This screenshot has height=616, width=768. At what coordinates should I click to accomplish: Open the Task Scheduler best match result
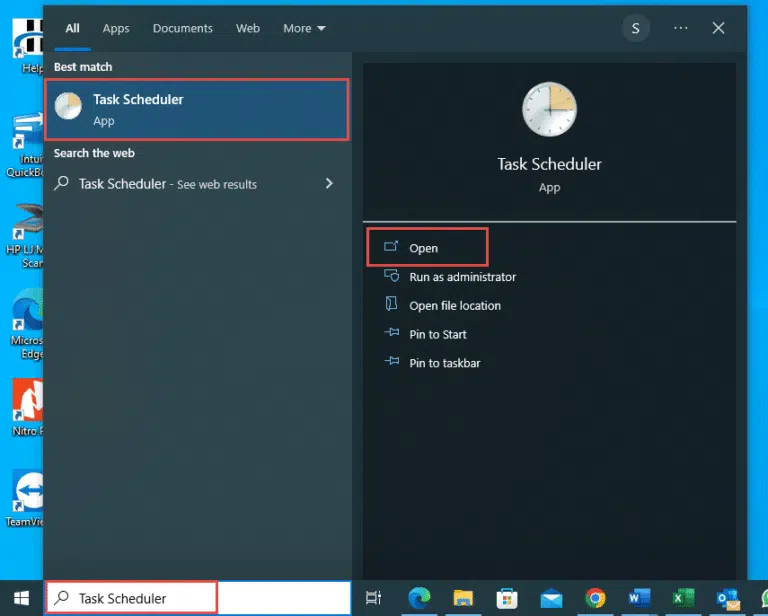(197, 110)
